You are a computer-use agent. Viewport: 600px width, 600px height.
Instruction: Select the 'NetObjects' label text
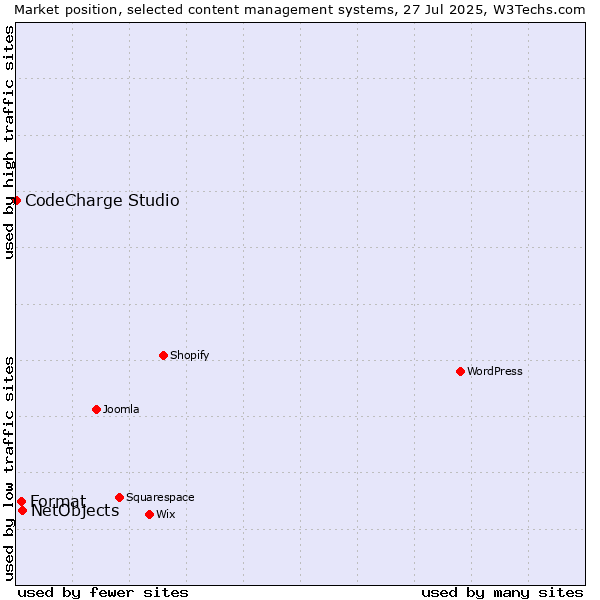click(75, 511)
